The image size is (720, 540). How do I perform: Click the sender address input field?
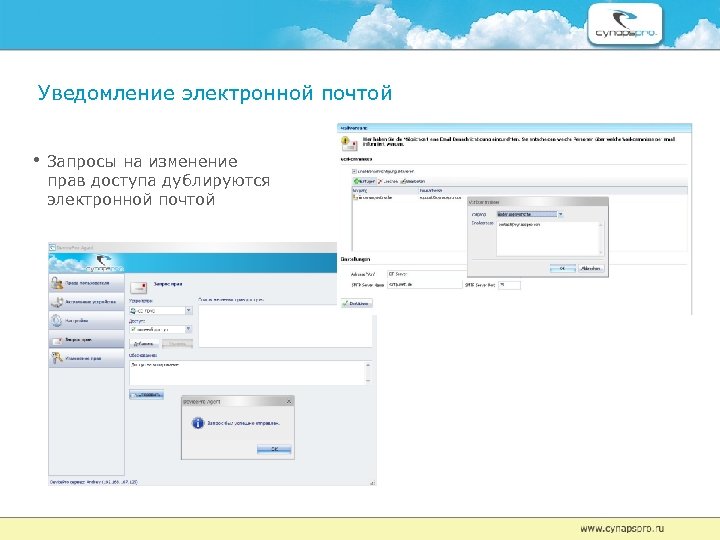click(x=425, y=274)
